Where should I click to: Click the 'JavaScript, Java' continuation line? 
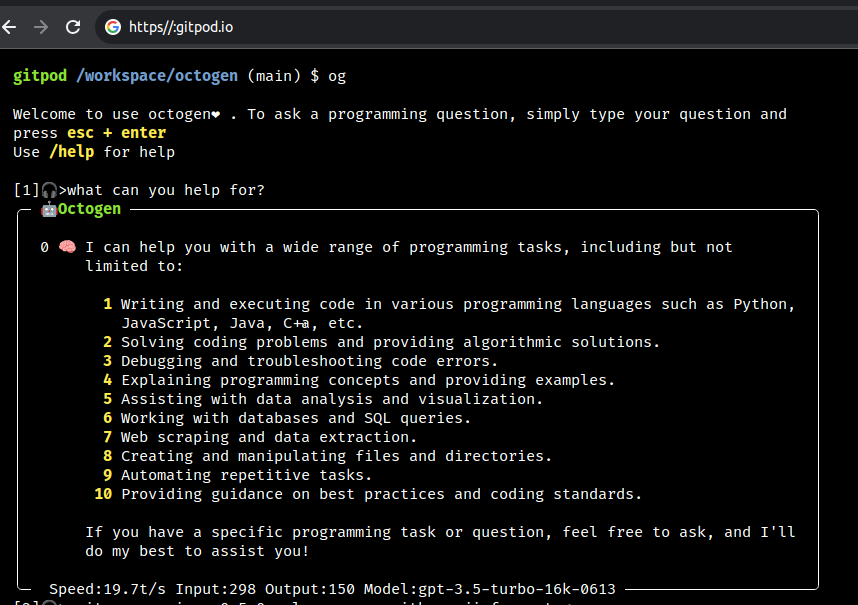tap(242, 323)
